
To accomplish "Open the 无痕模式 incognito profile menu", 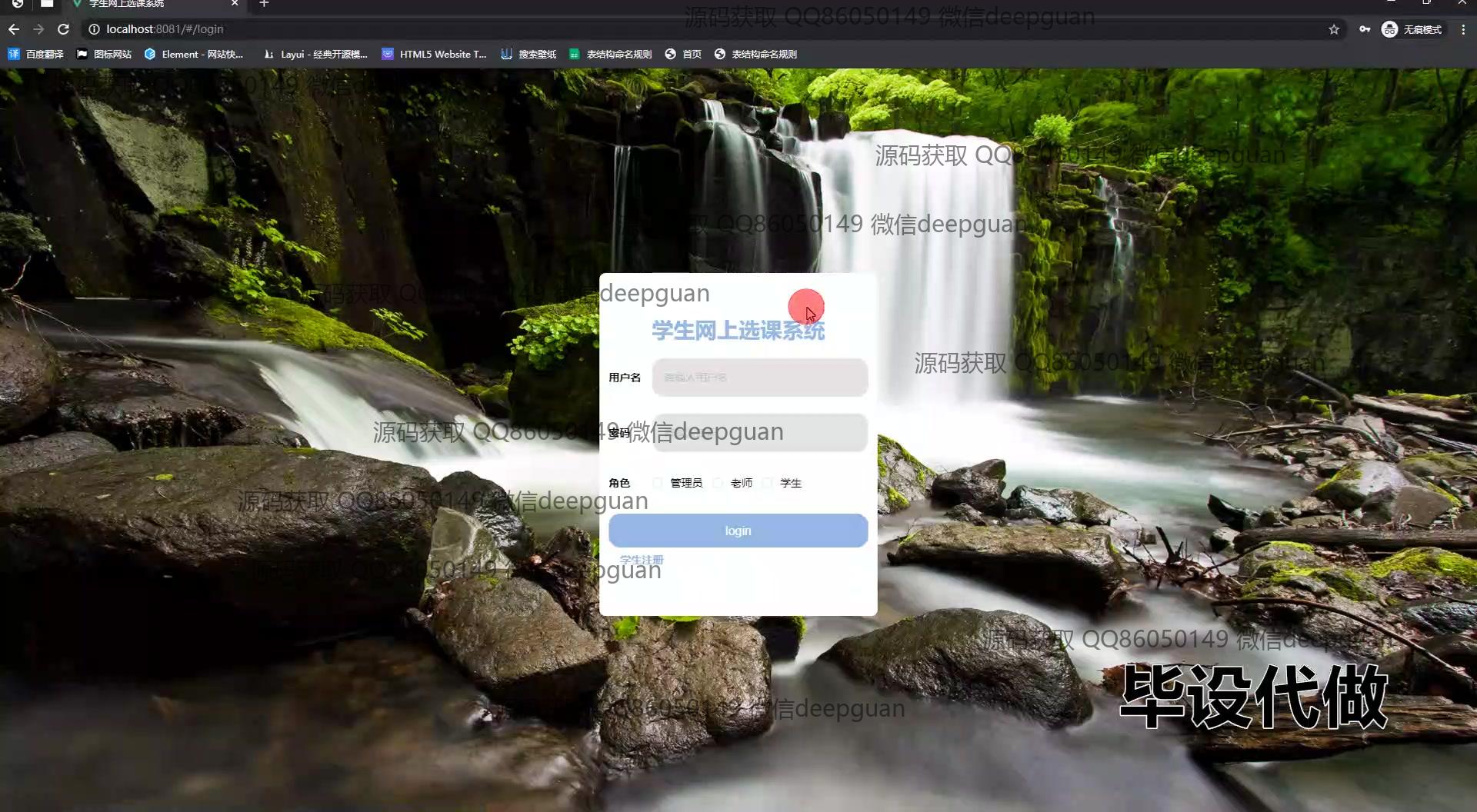I will (1412, 29).
